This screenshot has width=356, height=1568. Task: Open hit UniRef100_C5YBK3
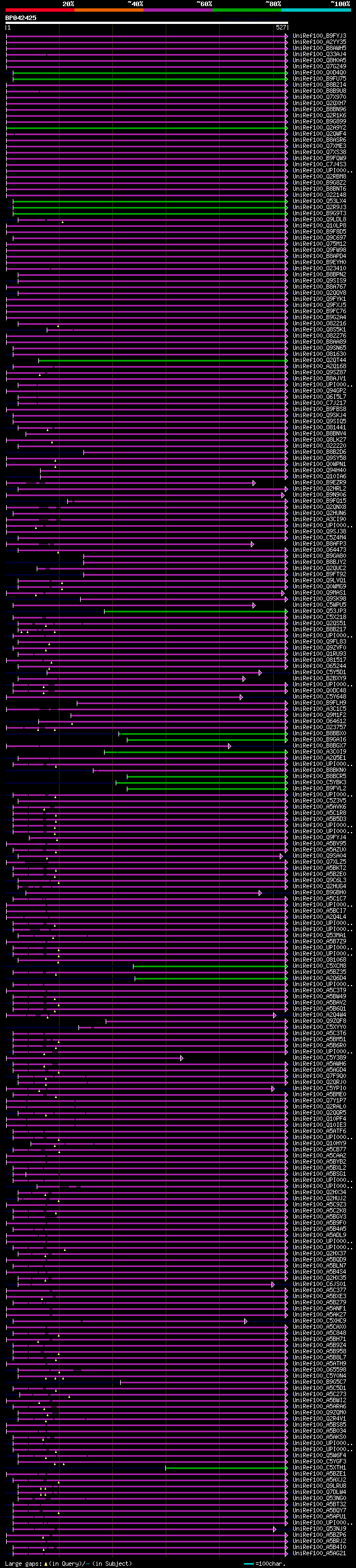pos(319,782)
